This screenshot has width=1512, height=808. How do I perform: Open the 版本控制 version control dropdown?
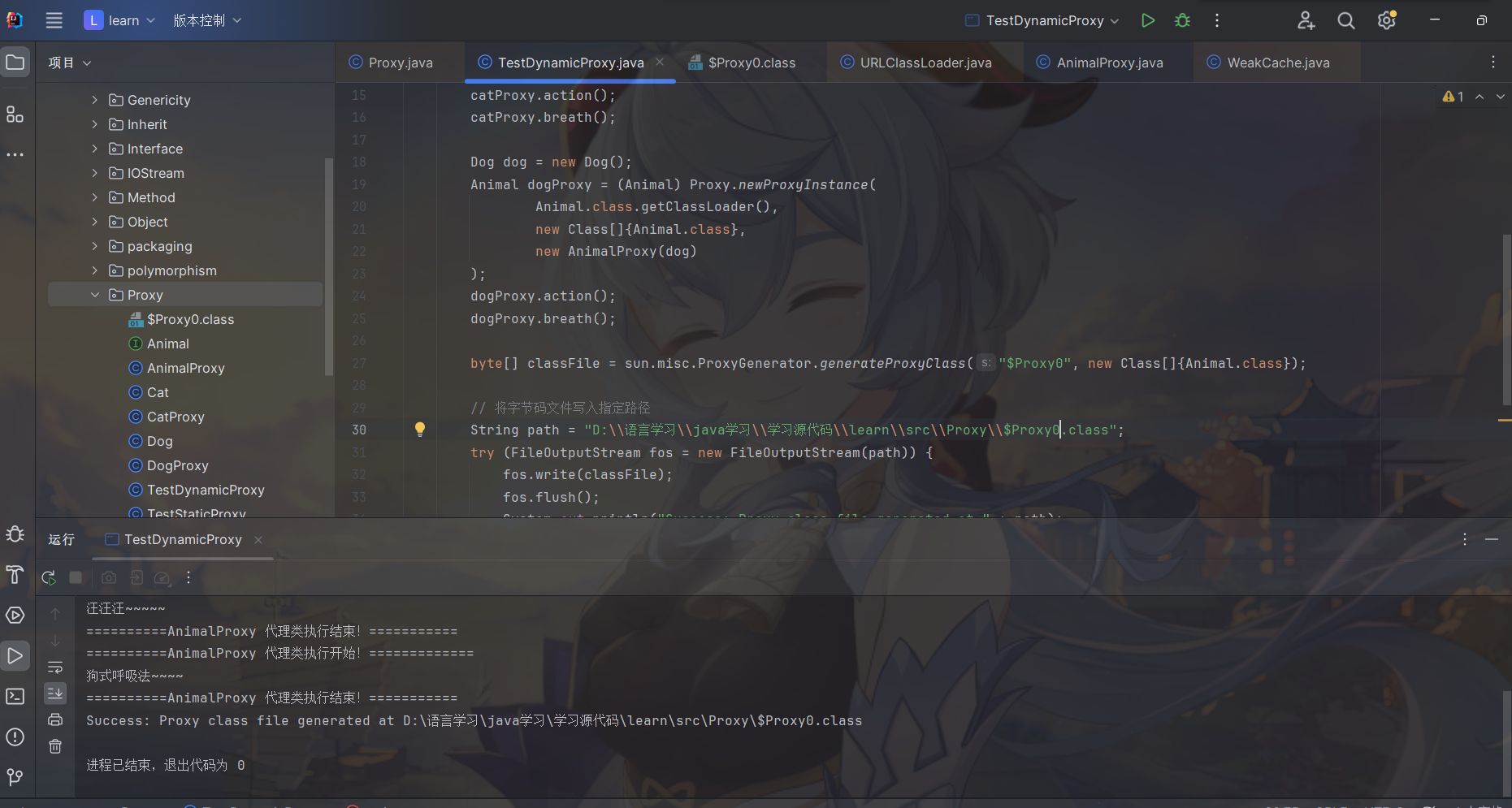click(x=207, y=20)
